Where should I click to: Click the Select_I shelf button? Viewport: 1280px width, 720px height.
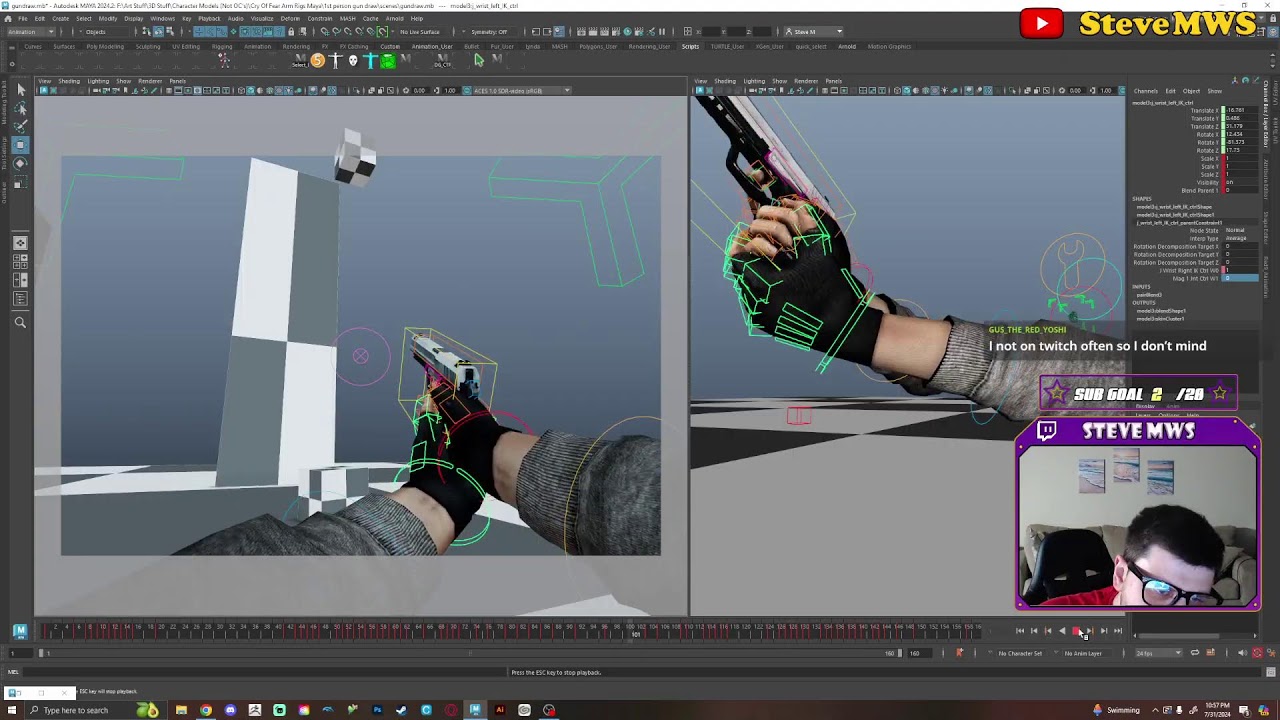[300, 61]
